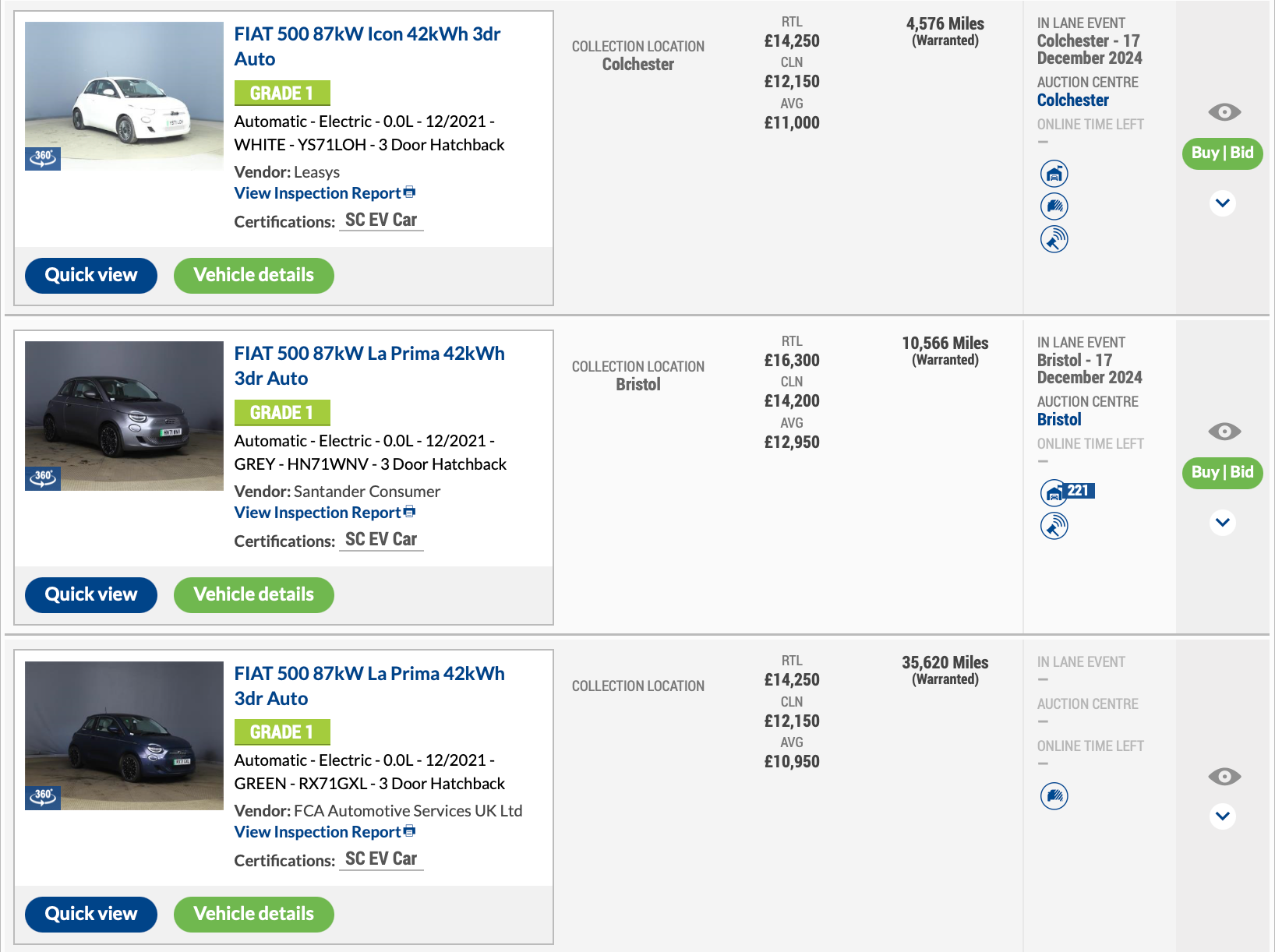Open the Bristol auction centre link

pos(1059,420)
